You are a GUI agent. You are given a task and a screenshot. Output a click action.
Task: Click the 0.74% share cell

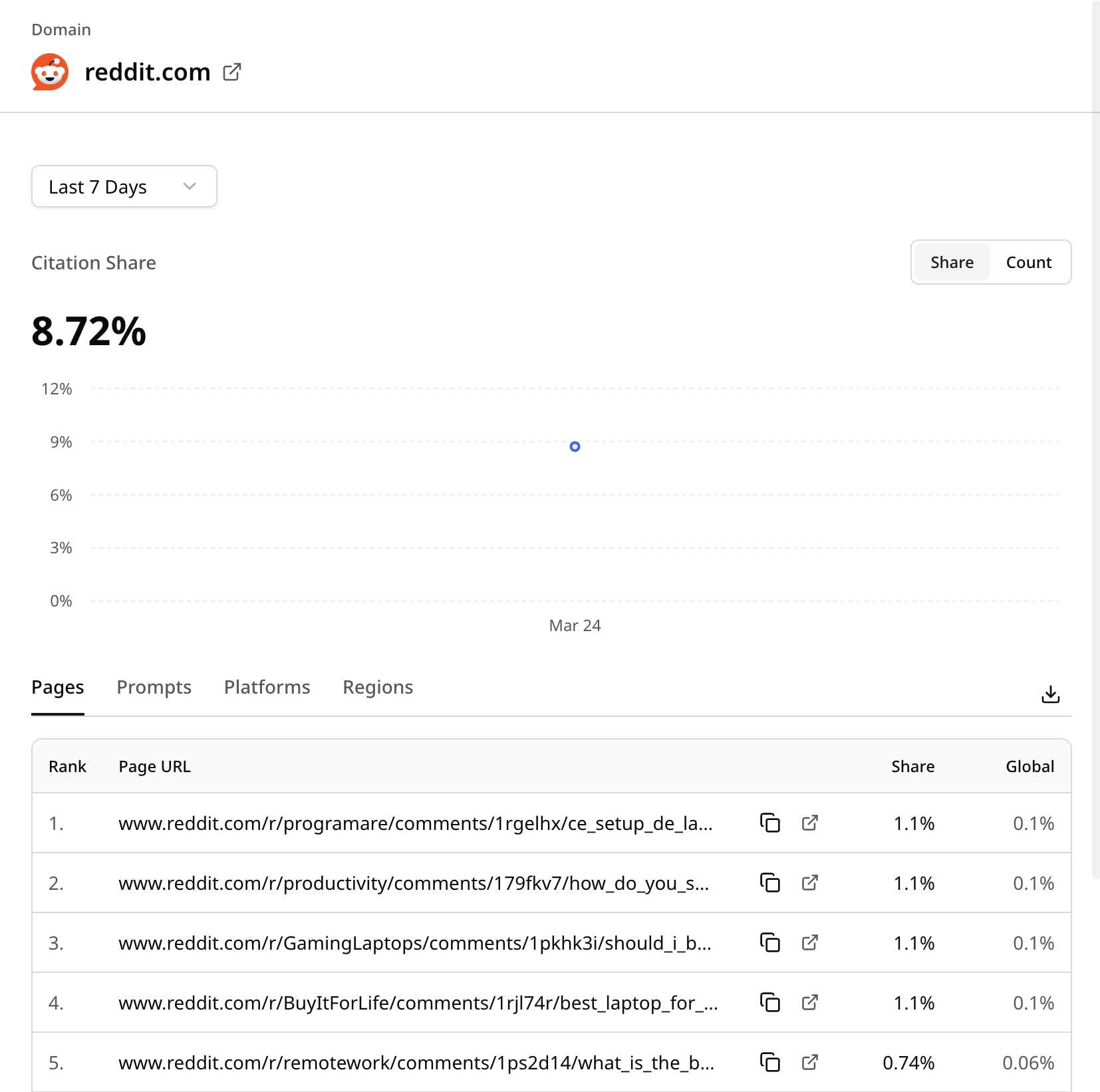(908, 1063)
